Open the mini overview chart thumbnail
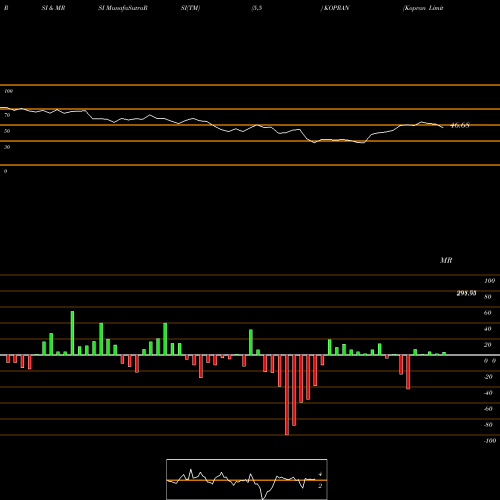500x500 pixels. [x=247, y=479]
